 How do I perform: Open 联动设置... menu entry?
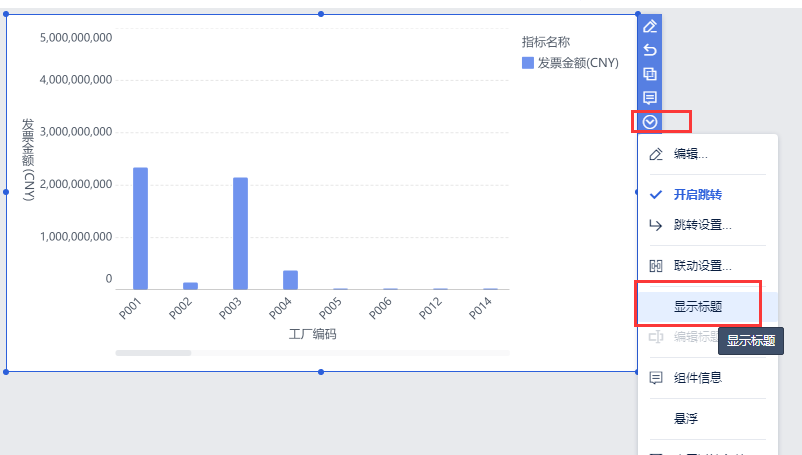pos(702,266)
